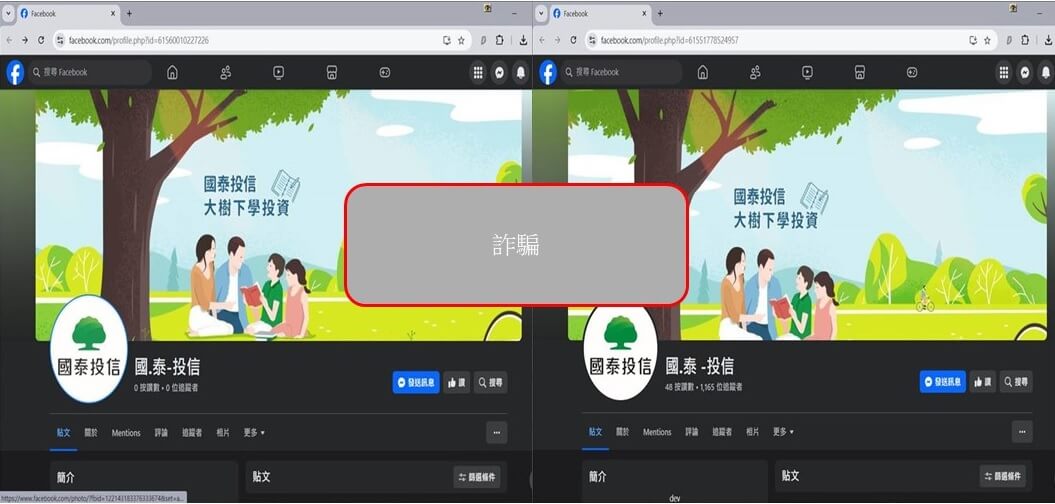Open the three-dot options in left profile
Image resolution: width=1055 pixels, height=504 pixels.
(497, 433)
